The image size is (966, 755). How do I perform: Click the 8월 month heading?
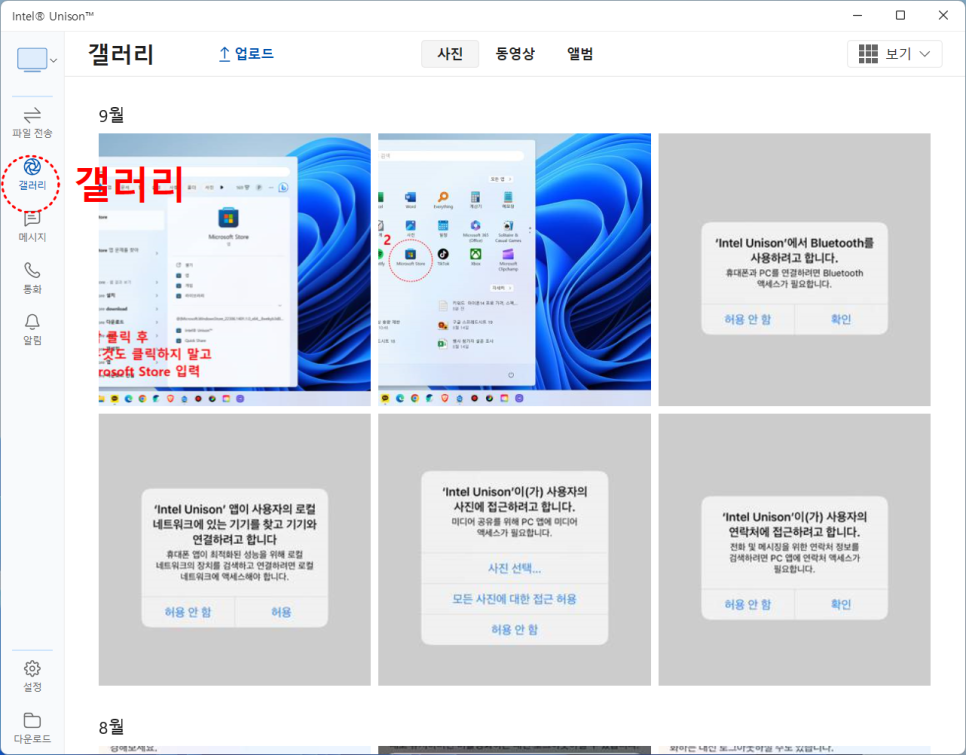pos(112,727)
